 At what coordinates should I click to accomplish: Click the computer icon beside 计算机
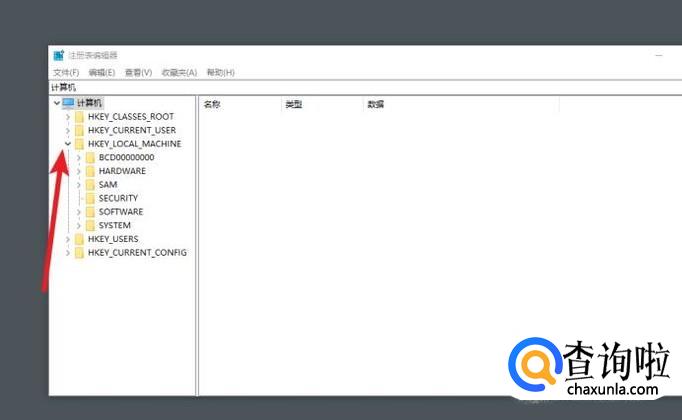click(68, 103)
